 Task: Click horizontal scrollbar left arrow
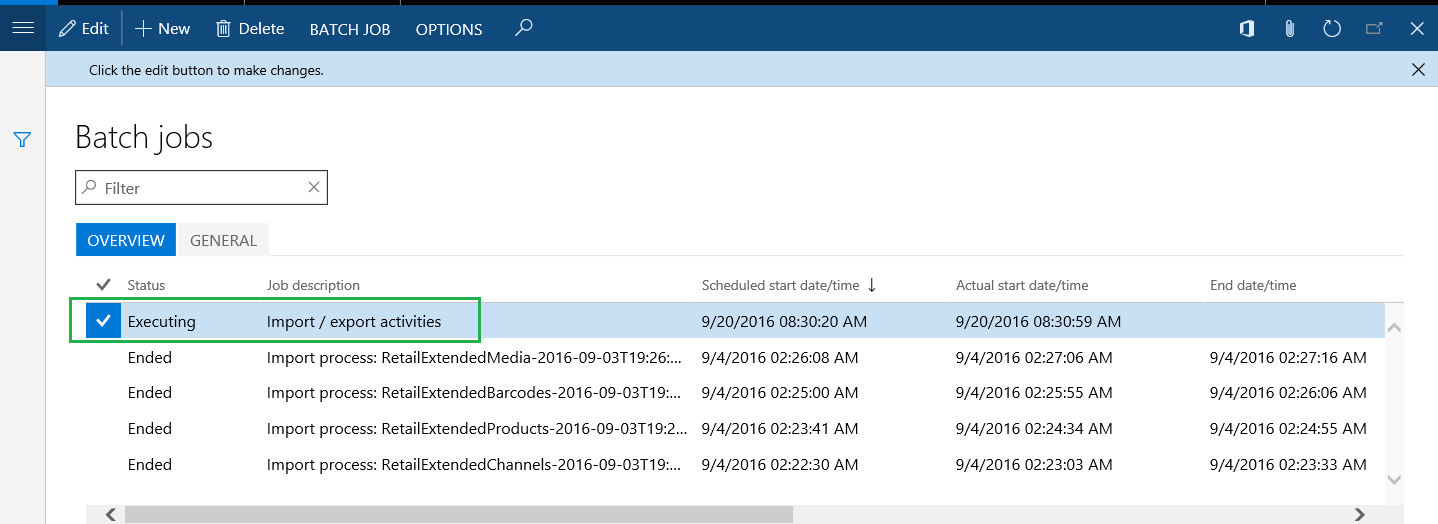click(x=110, y=514)
